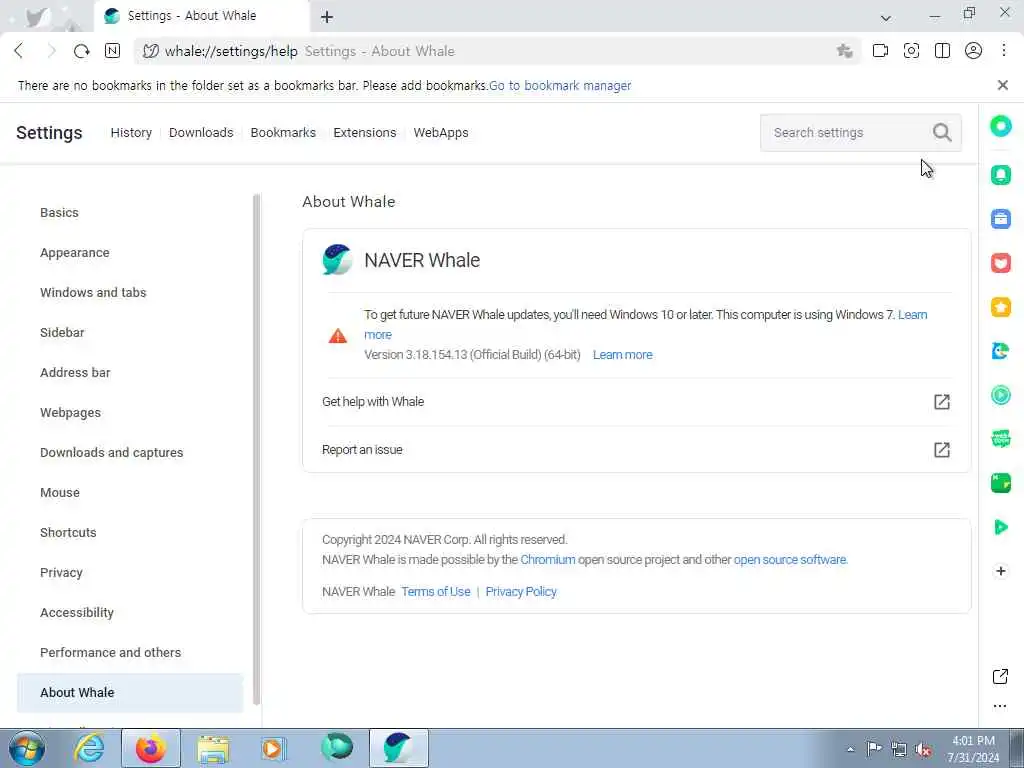1024x768 pixels.
Task: Switch to Firefox in the taskbar
Action: tap(151, 748)
